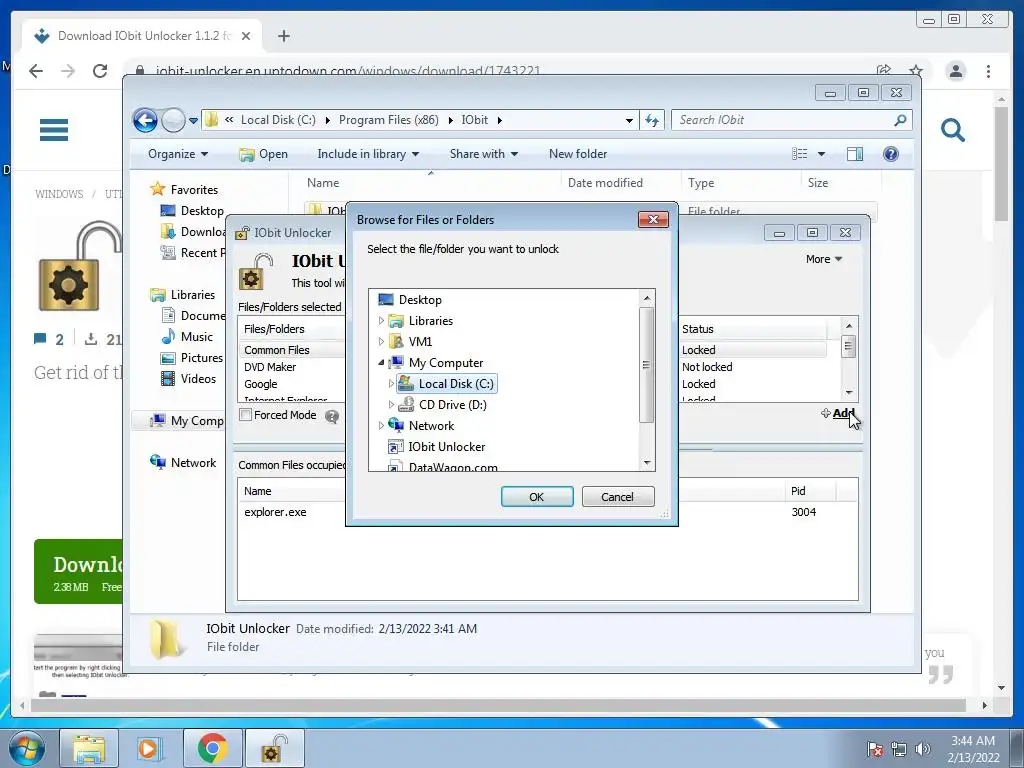Click Chrome's back button
This screenshot has width=1024, height=768.
36,71
